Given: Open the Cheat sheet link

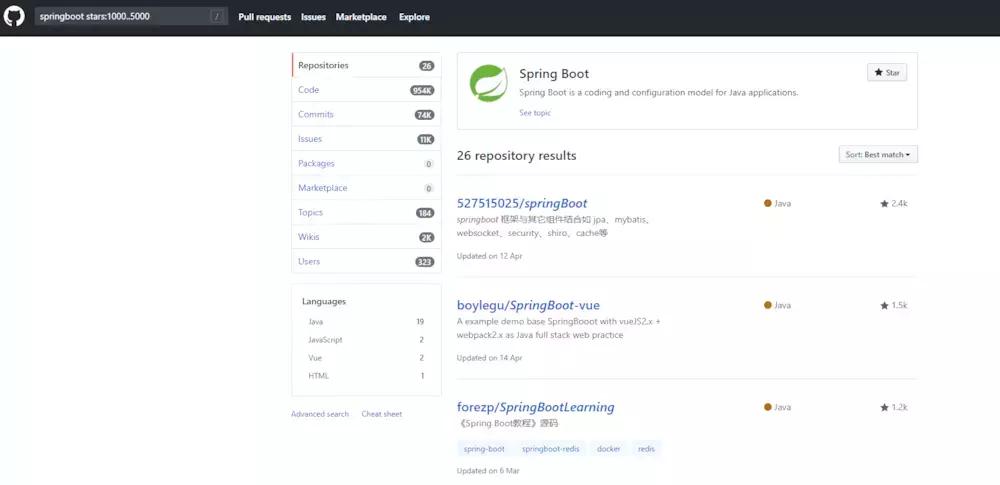Looking at the screenshot, I should click(381, 414).
